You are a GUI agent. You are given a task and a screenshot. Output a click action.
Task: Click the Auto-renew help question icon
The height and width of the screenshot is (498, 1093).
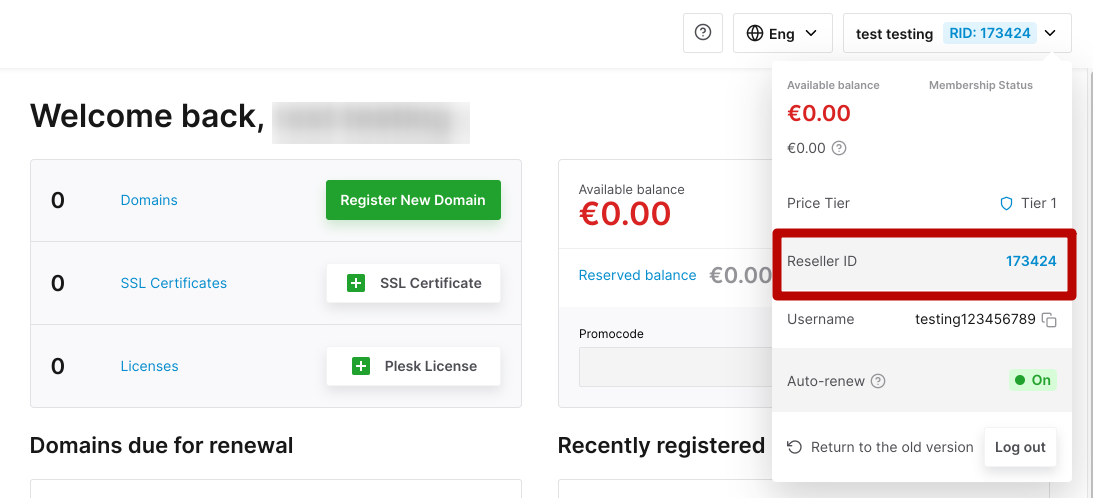(878, 381)
